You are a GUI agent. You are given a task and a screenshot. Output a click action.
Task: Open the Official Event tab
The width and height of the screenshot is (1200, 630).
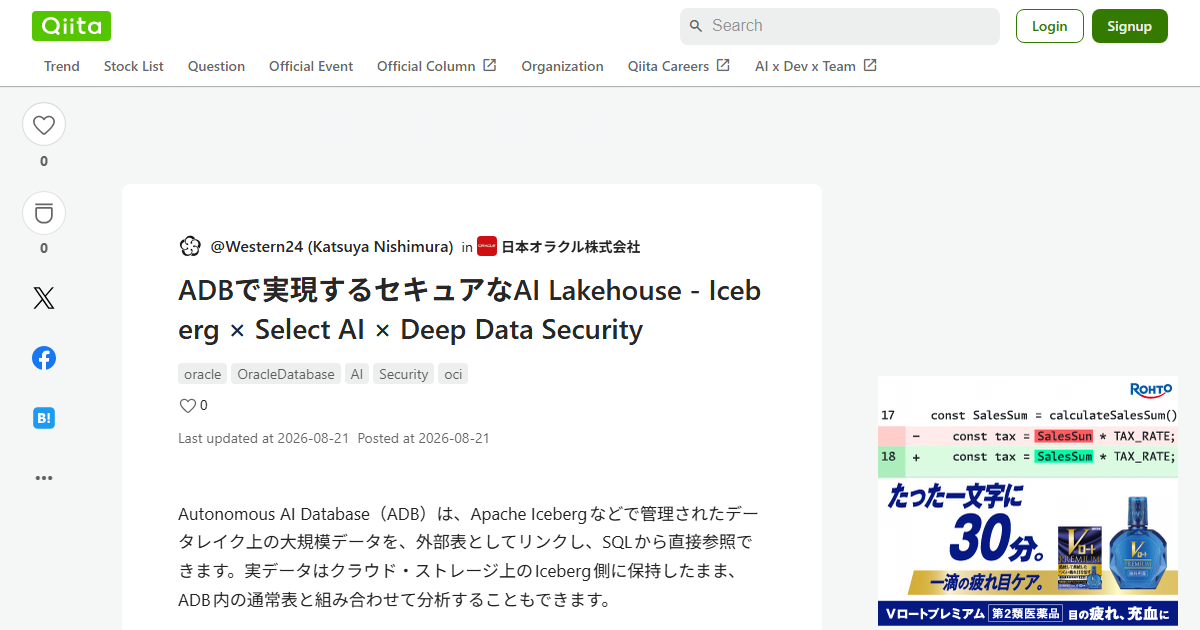pos(311,66)
